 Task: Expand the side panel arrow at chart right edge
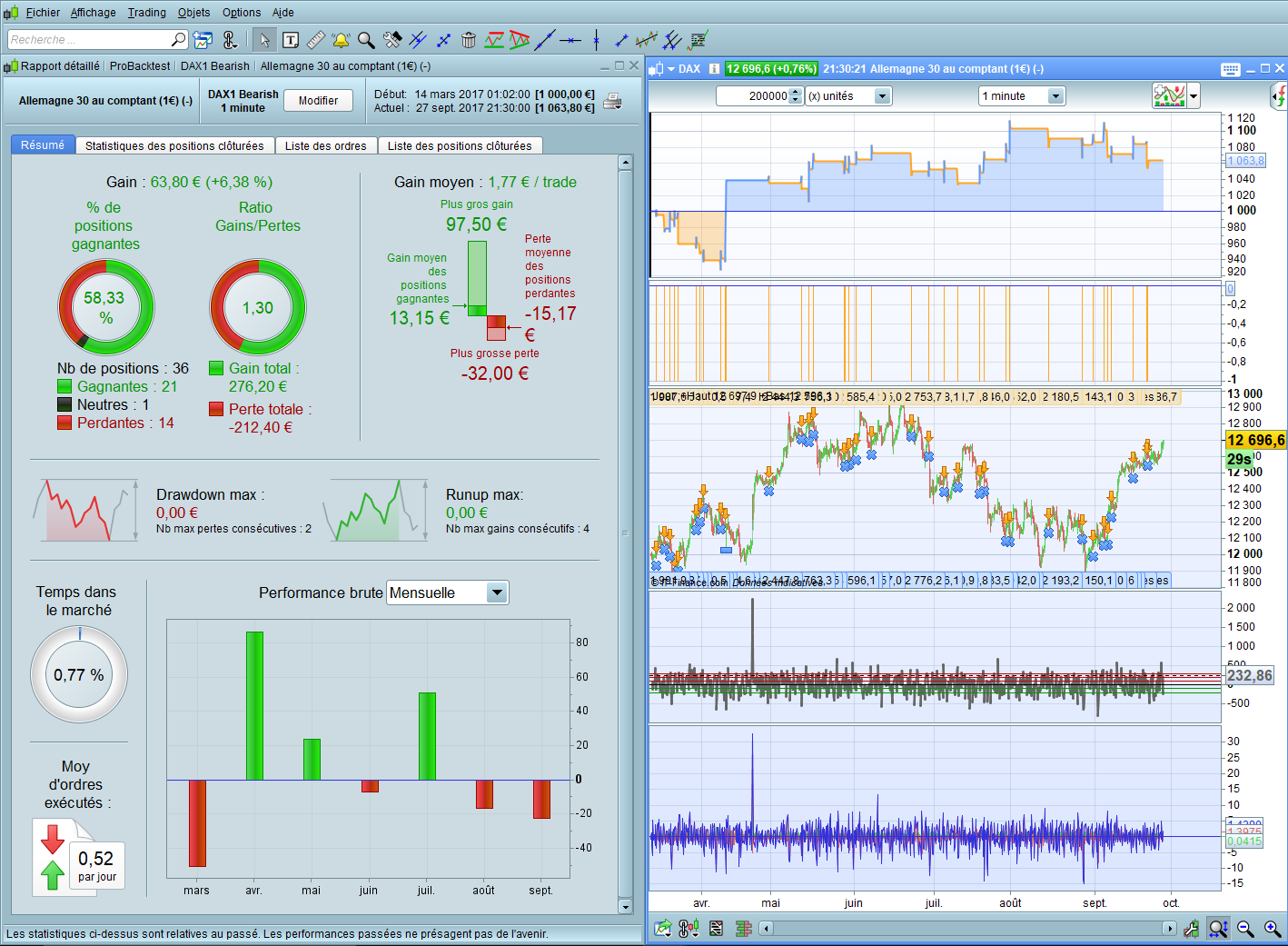1280,95
